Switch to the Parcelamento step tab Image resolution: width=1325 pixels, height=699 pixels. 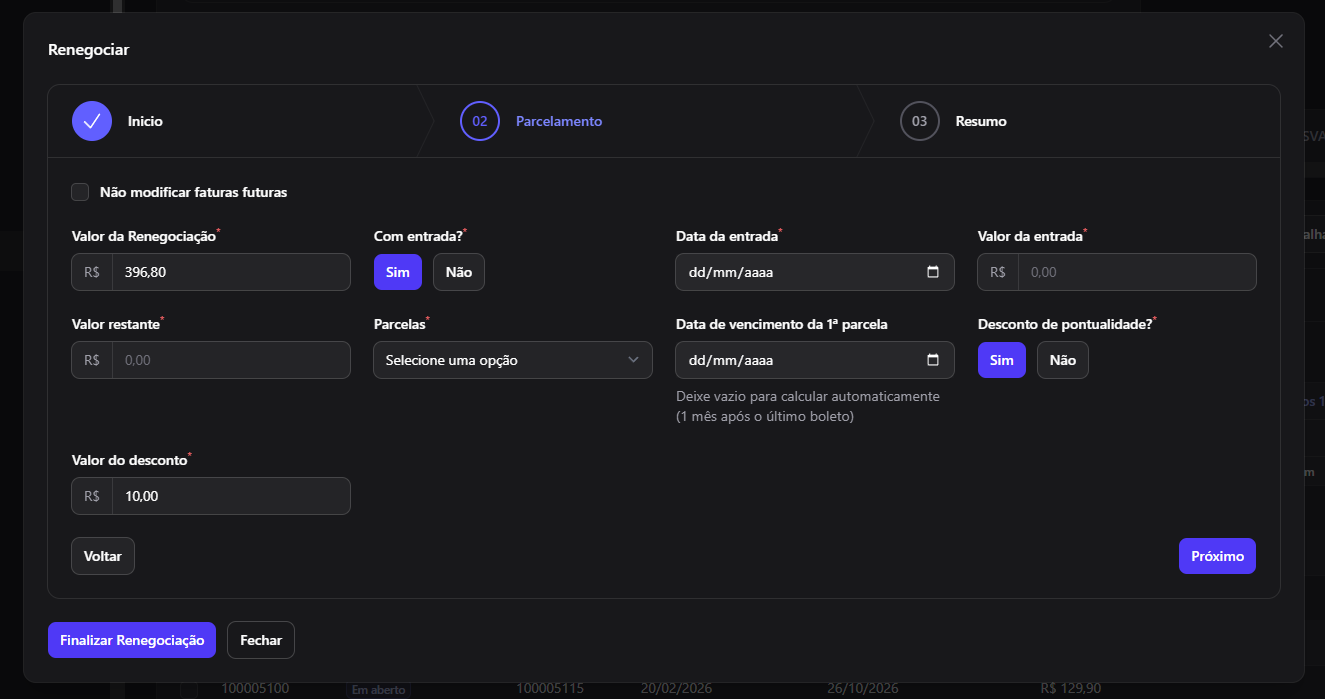[559, 121]
